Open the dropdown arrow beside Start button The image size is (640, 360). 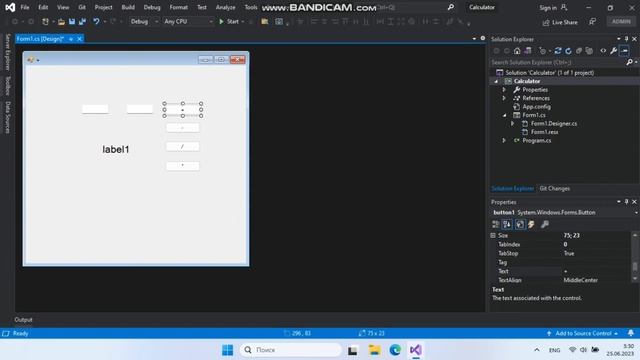pos(243,22)
